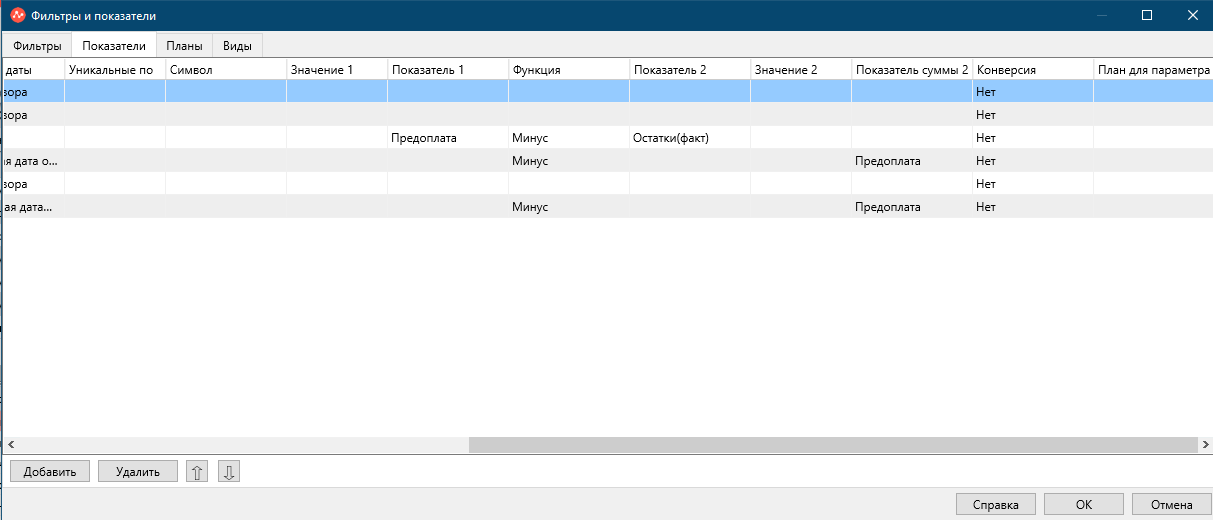Open the Виды tab
The height and width of the screenshot is (520, 1213).
[237, 45]
